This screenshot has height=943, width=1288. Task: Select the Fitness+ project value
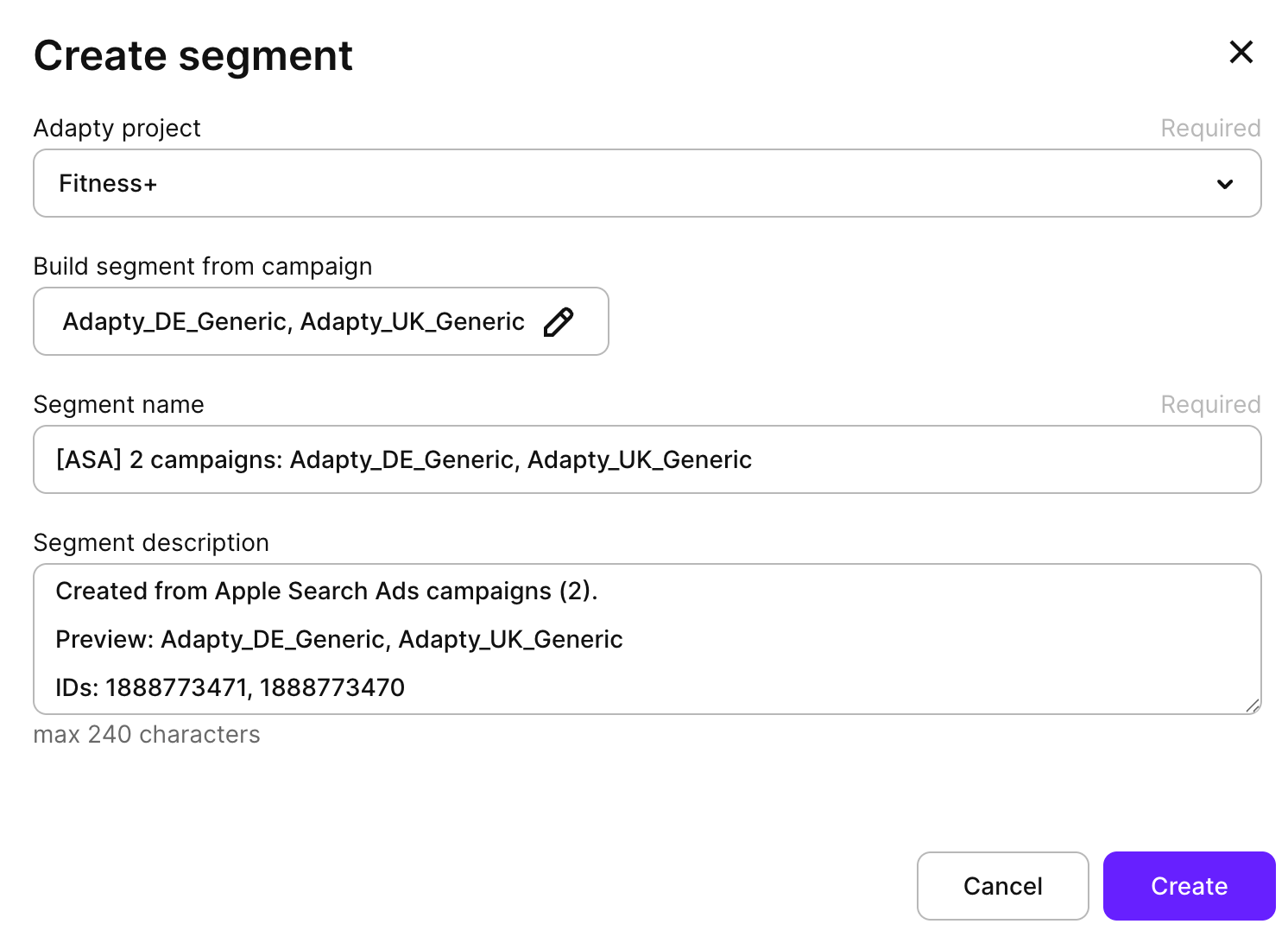pyautogui.click(x=108, y=184)
